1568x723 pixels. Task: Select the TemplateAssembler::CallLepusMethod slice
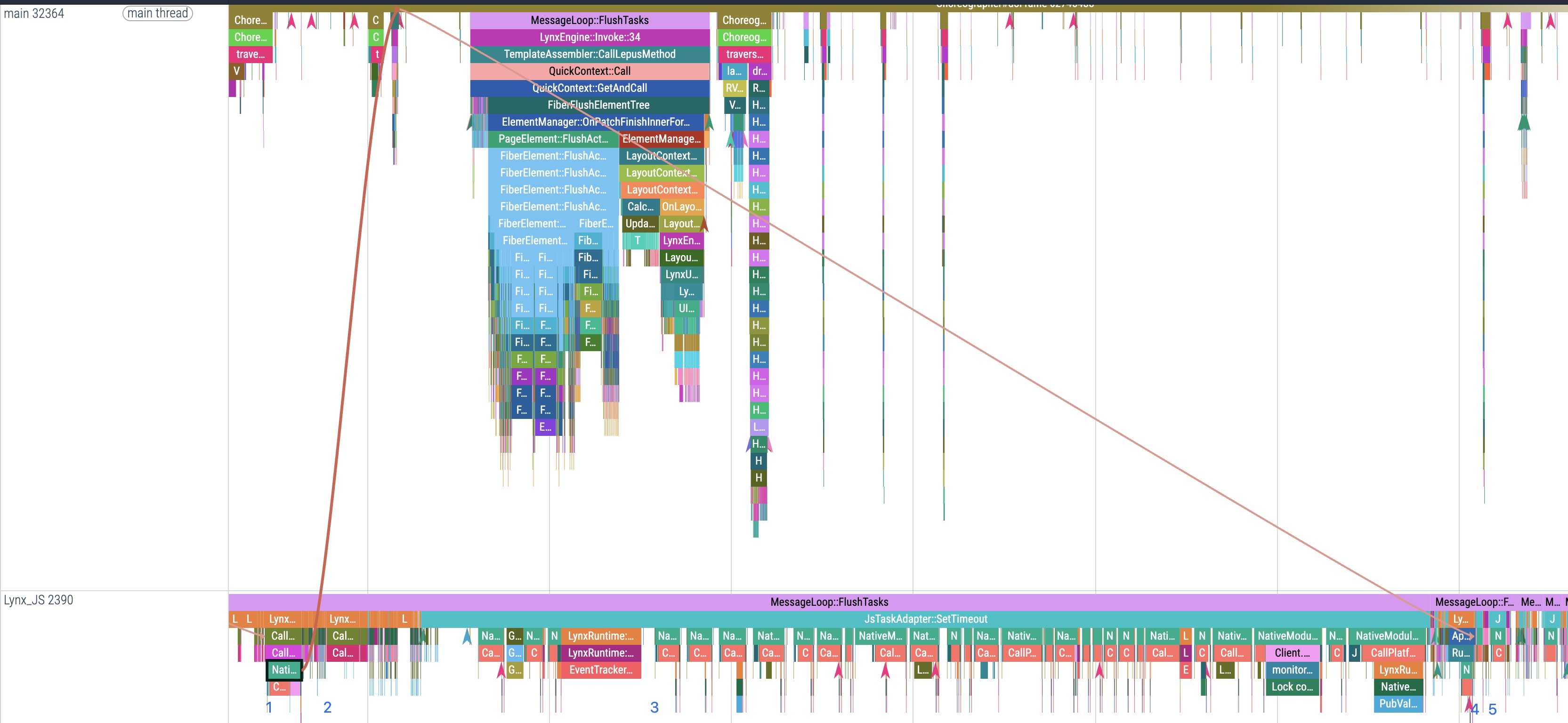pyautogui.click(x=589, y=54)
